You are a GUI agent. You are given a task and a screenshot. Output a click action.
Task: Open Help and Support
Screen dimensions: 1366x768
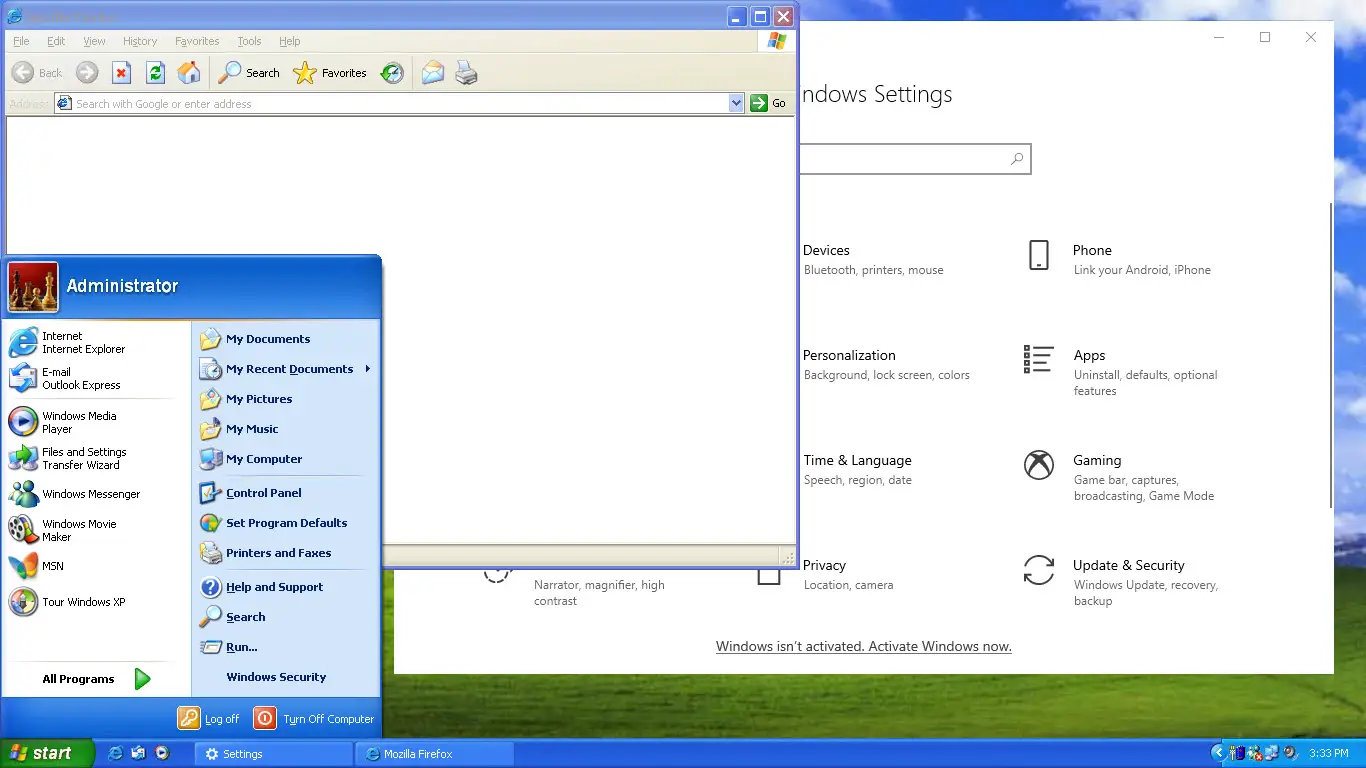tap(285, 587)
